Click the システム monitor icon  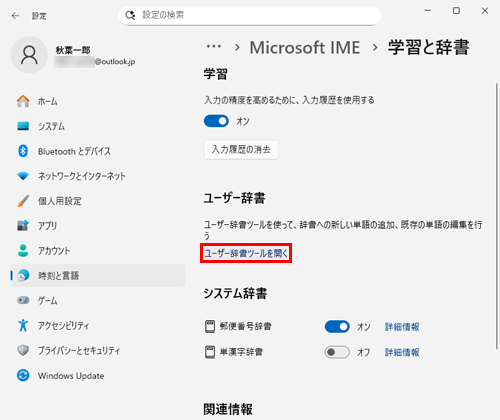(x=23, y=126)
